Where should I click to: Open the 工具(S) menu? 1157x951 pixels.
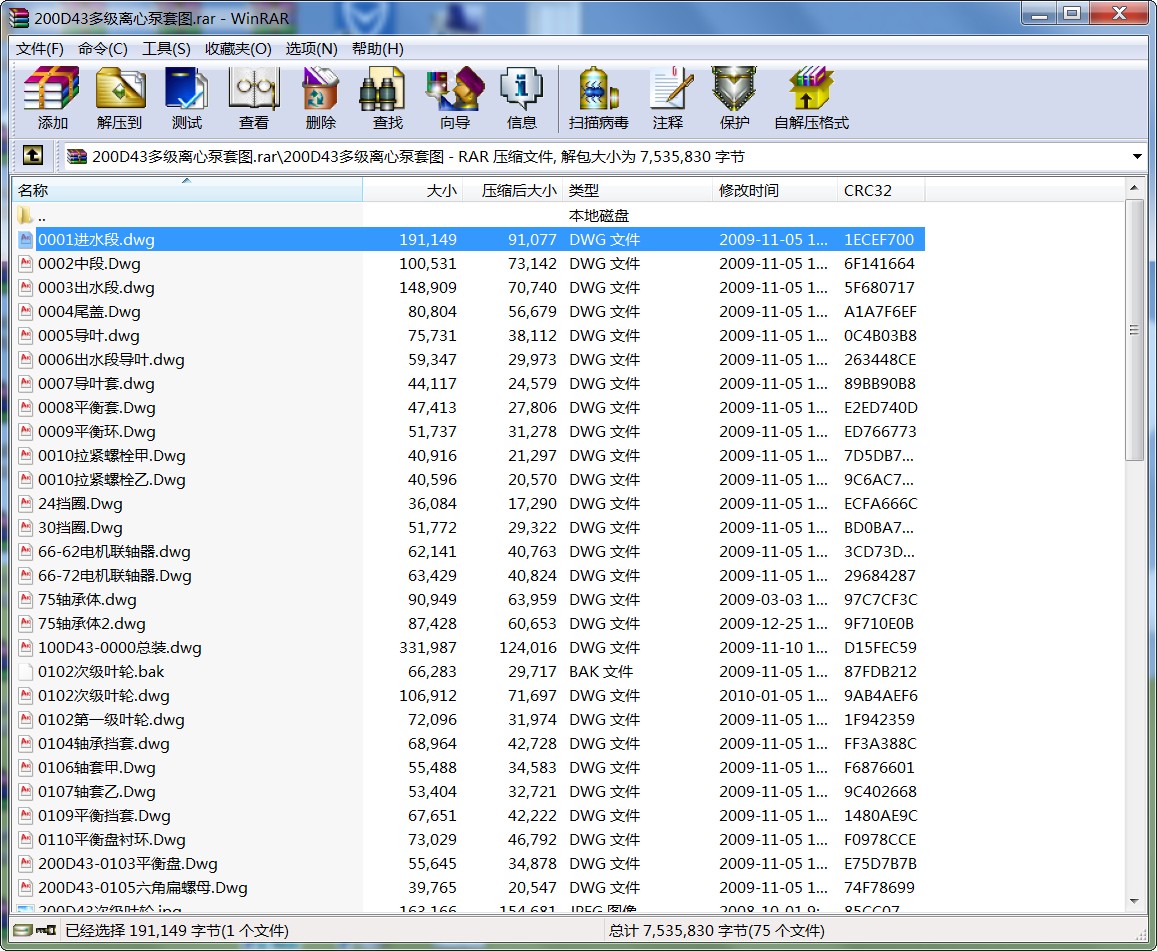[166, 49]
